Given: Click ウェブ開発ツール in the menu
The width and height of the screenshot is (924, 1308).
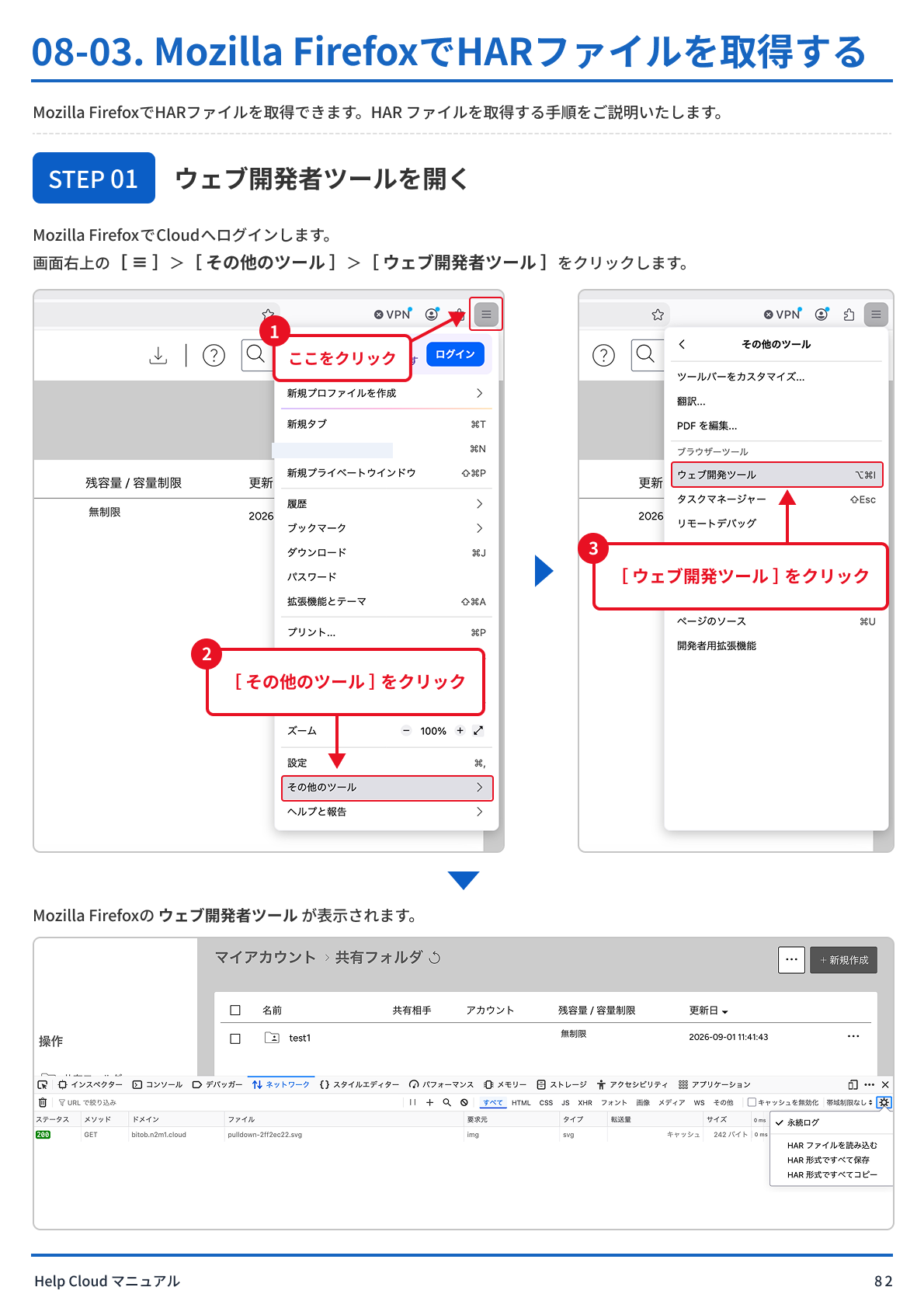Looking at the screenshot, I should click(776, 475).
